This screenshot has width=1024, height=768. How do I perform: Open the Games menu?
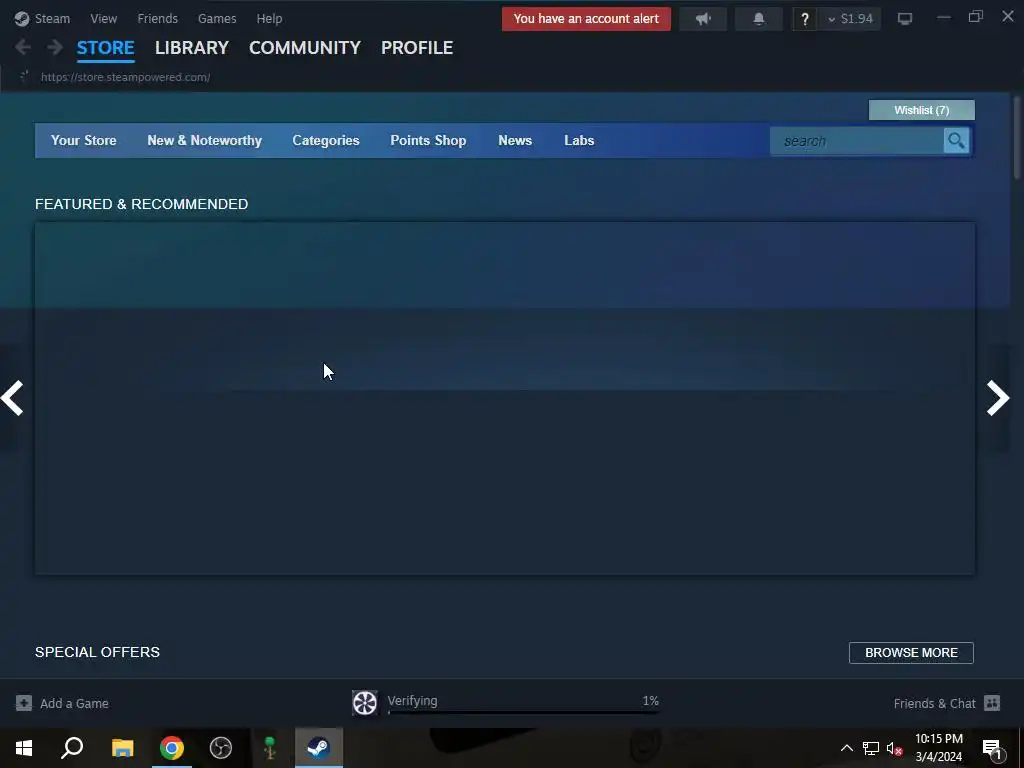pyautogui.click(x=217, y=19)
